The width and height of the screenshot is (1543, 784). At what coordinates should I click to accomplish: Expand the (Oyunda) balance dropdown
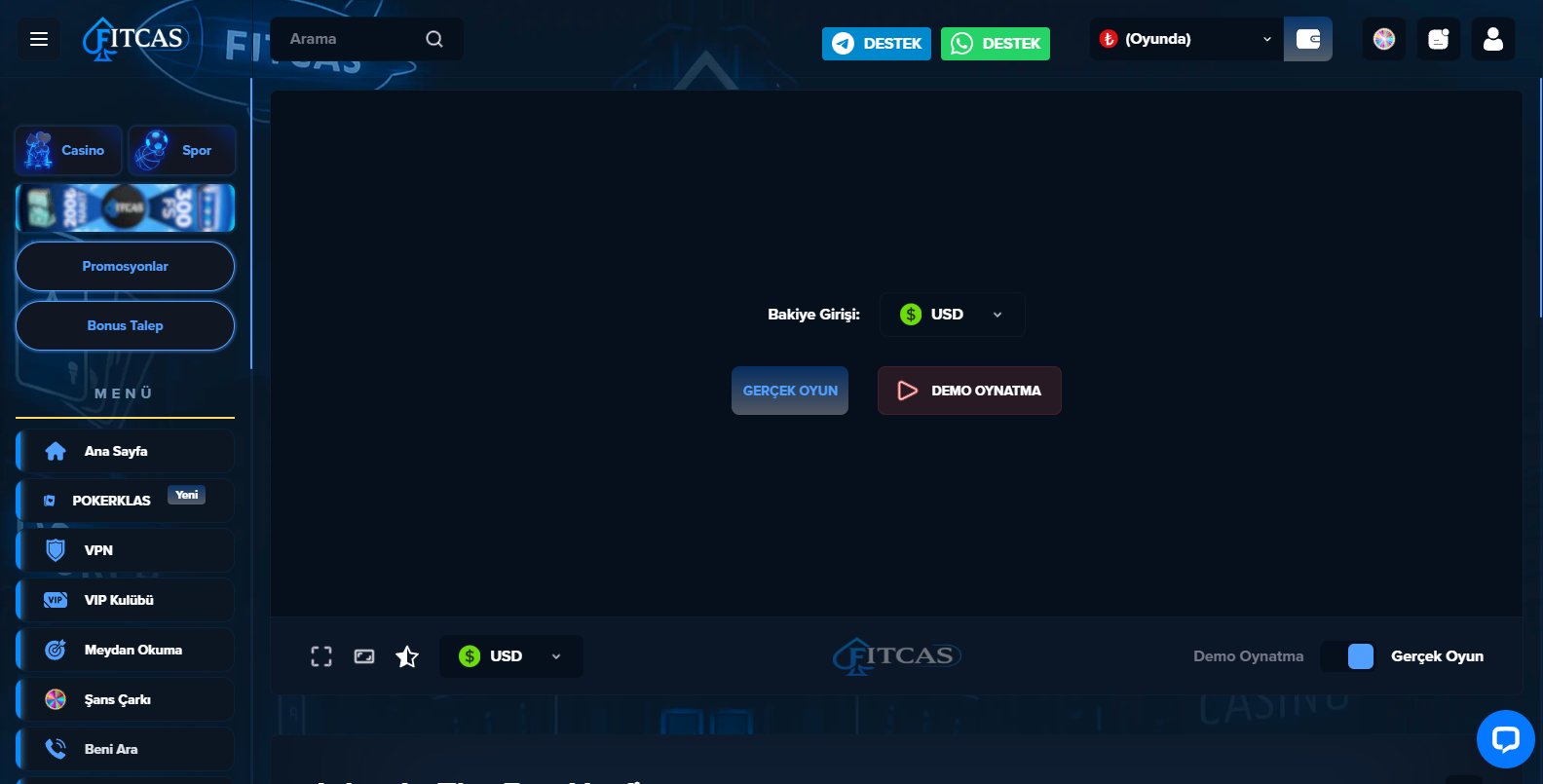click(1185, 39)
